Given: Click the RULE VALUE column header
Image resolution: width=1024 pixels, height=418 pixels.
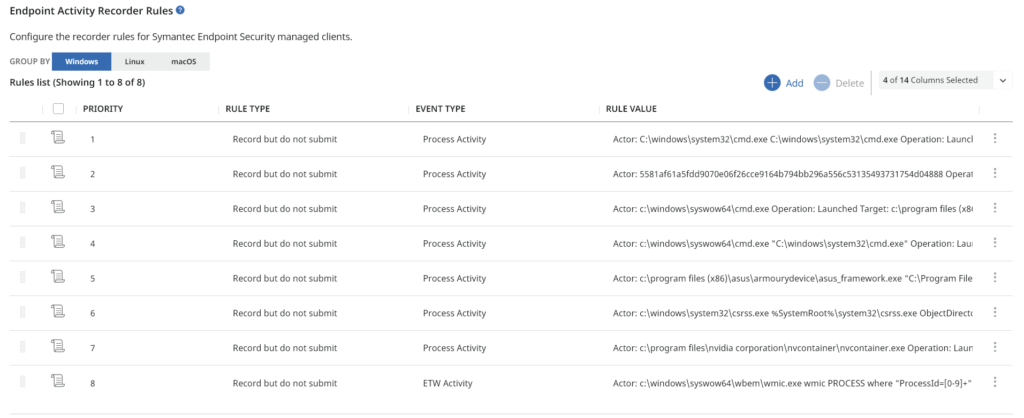Looking at the screenshot, I should tap(631, 109).
